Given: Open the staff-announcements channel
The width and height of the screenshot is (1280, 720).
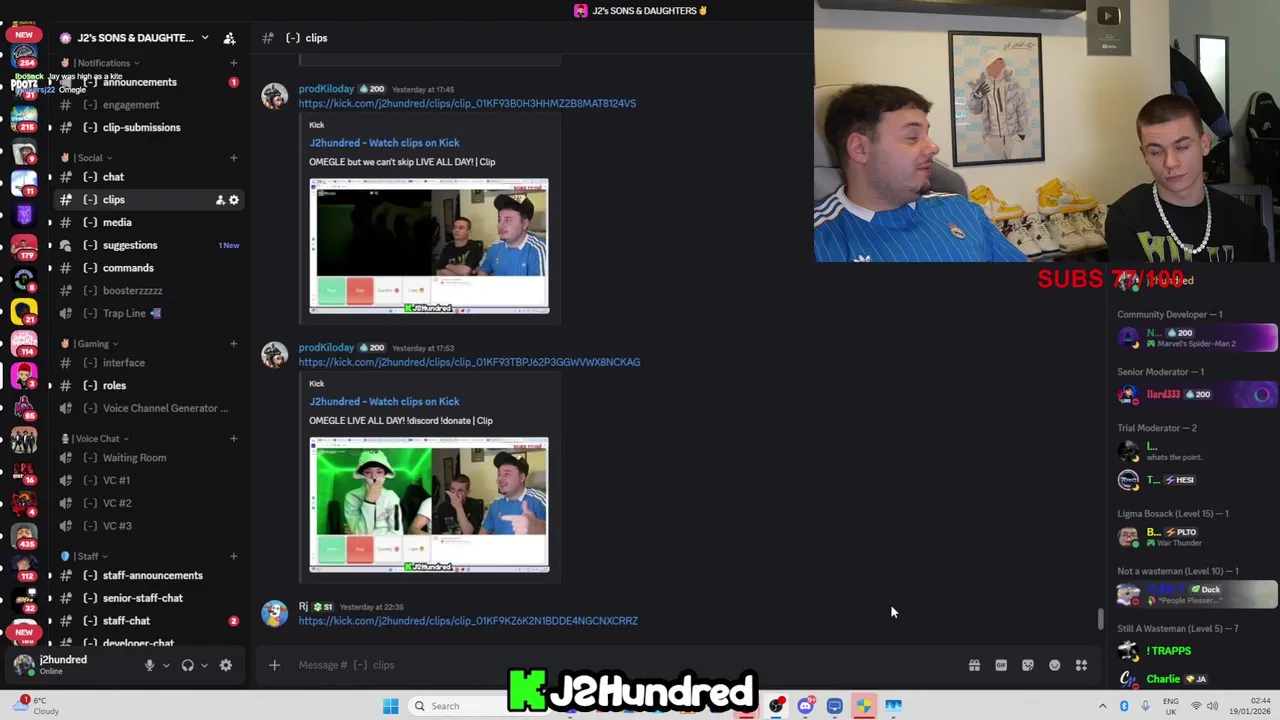Looking at the screenshot, I should pos(147,575).
